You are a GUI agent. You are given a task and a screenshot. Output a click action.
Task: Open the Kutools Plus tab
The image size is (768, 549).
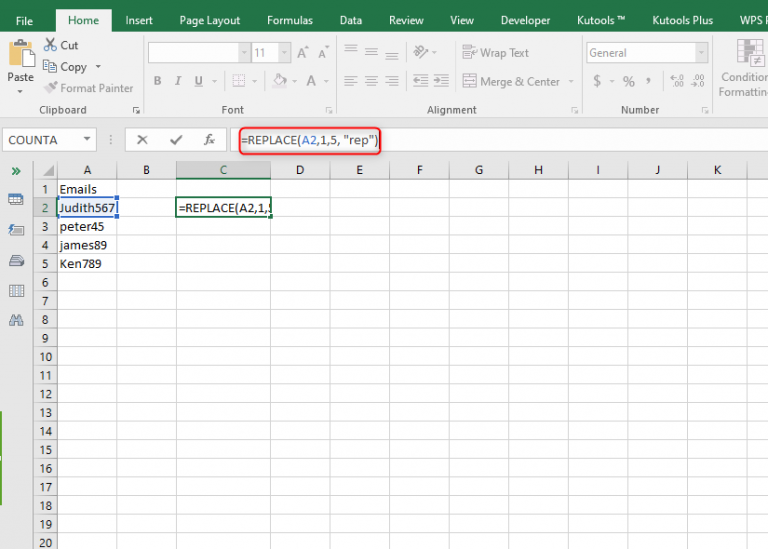pos(682,21)
